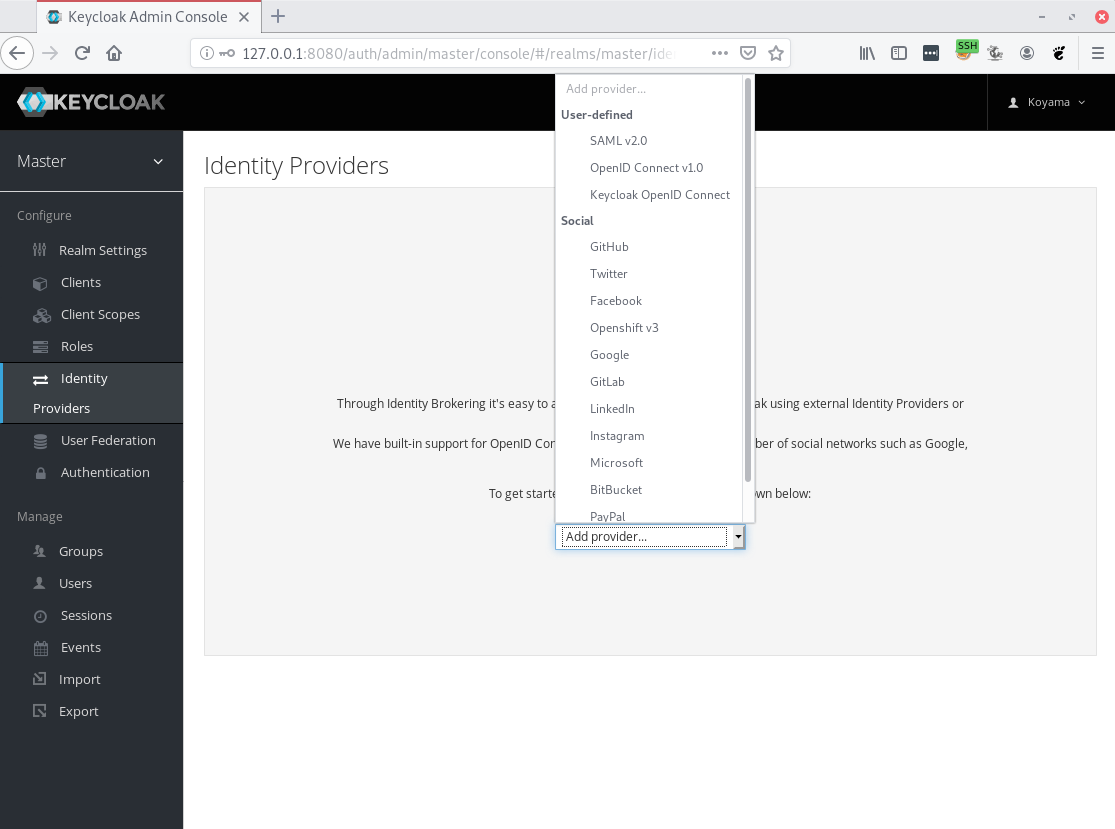Click the Realm Settings sliders icon
The width and height of the screenshot is (1115, 829).
pyautogui.click(x=40, y=250)
